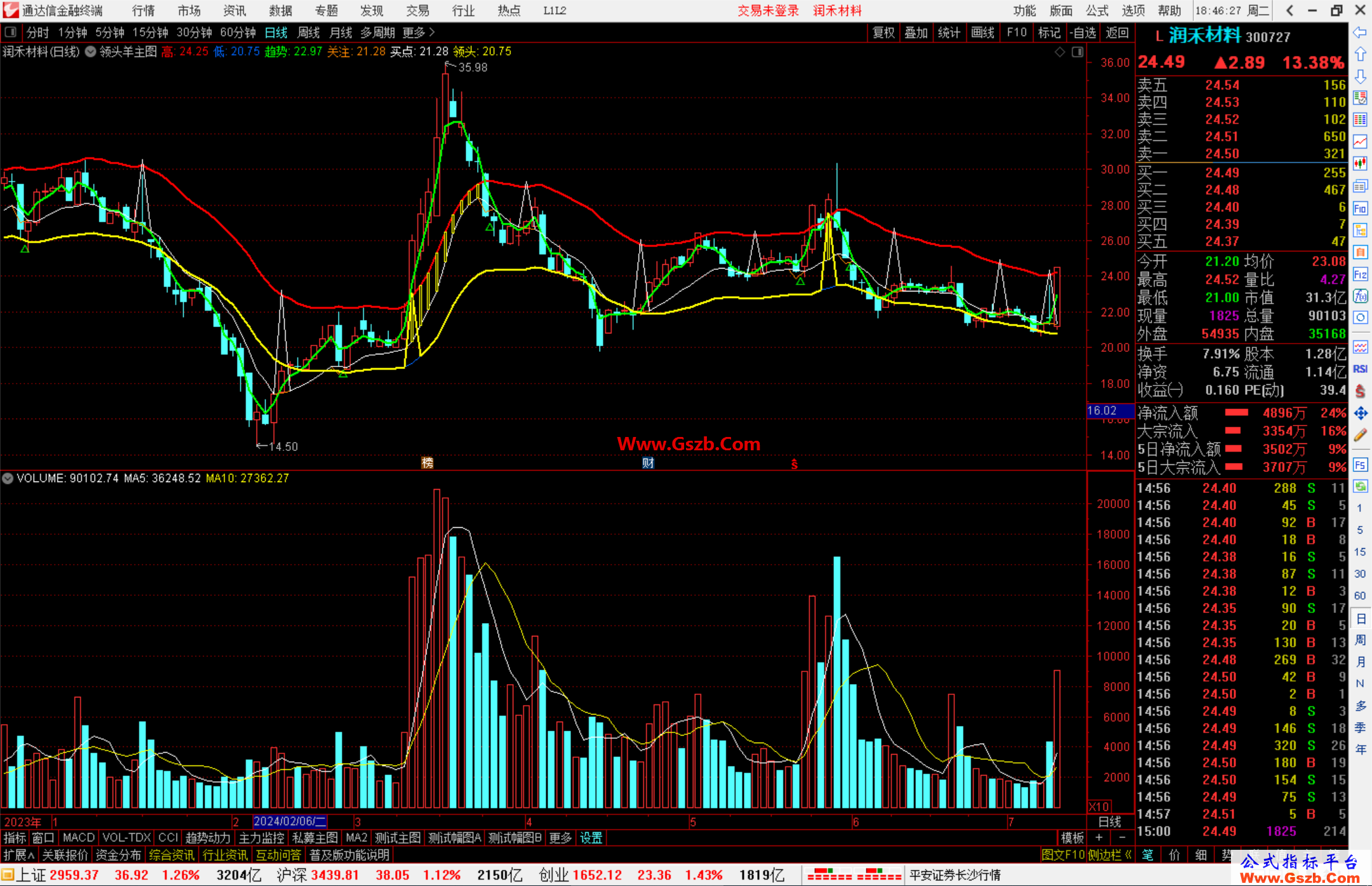Click the 画线 drawing button
This screenshot has width=1372, height=886.
pyautogui.click(x=983, y=32)
